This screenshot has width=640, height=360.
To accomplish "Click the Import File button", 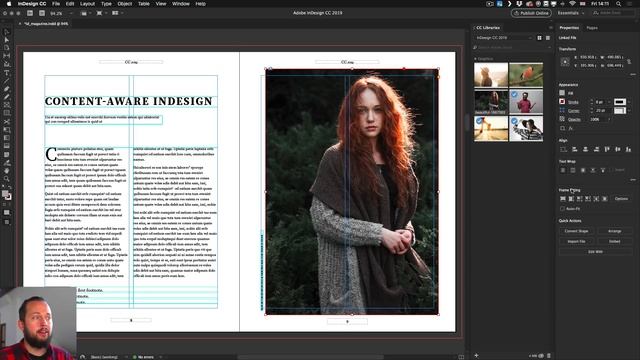I will (576, 241).
